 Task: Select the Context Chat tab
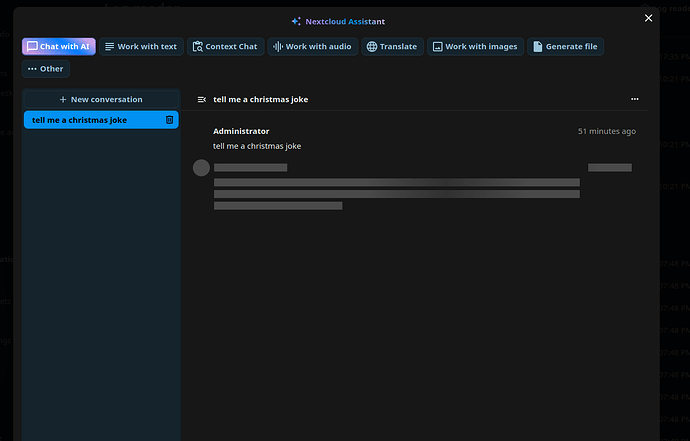225,46
